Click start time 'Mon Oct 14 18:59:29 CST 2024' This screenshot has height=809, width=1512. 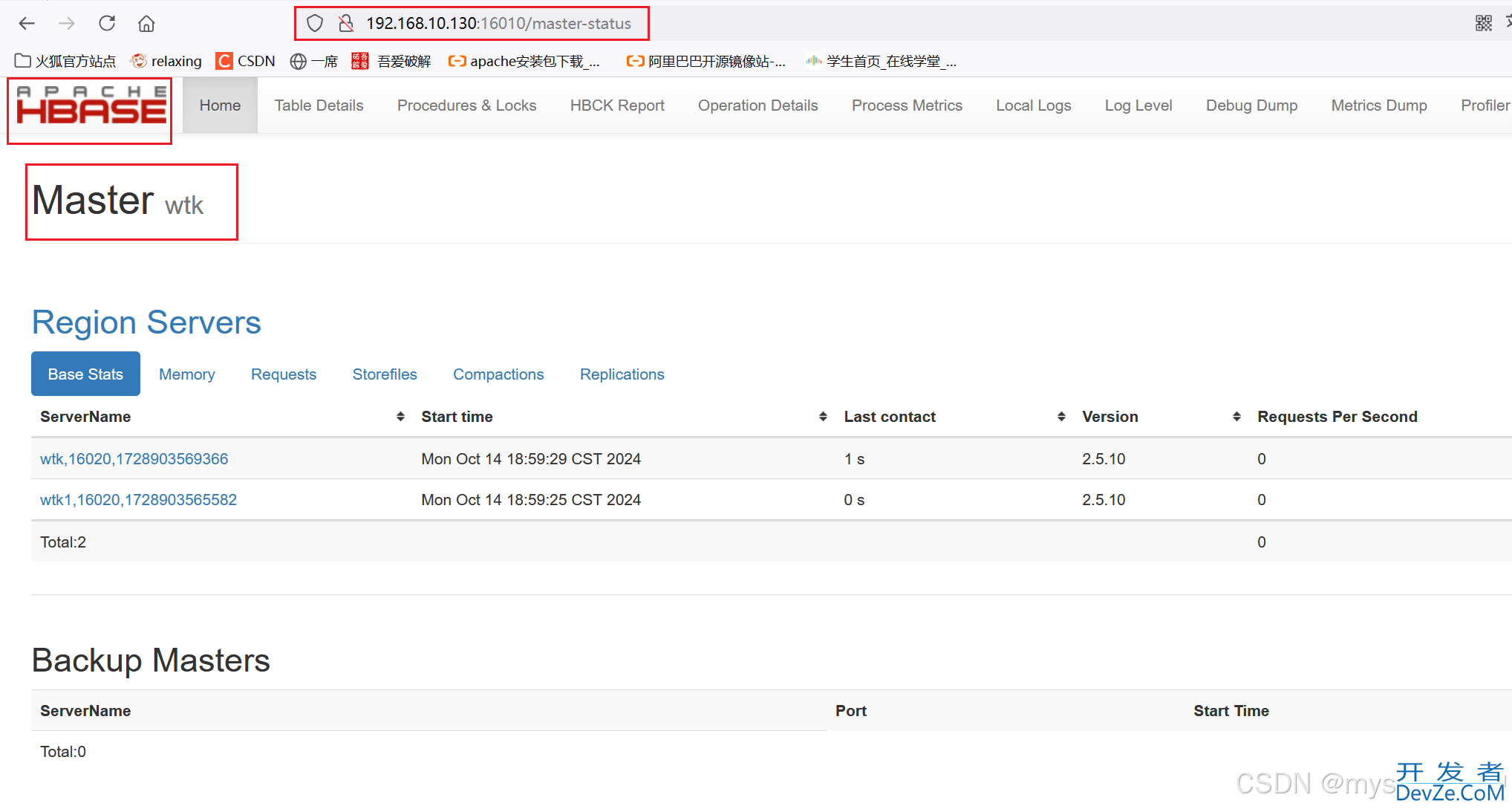tap(531, 459)
